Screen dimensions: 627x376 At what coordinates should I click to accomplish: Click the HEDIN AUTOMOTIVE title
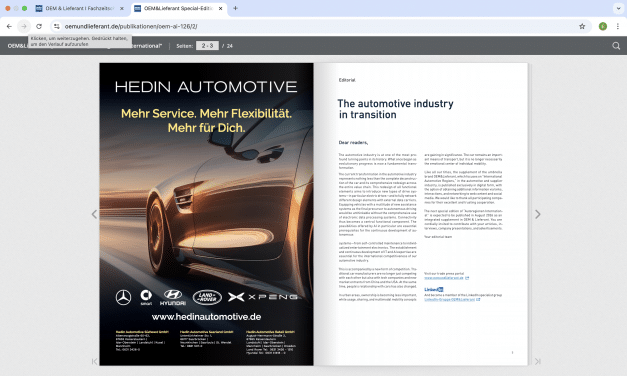(x=206, y=87)
